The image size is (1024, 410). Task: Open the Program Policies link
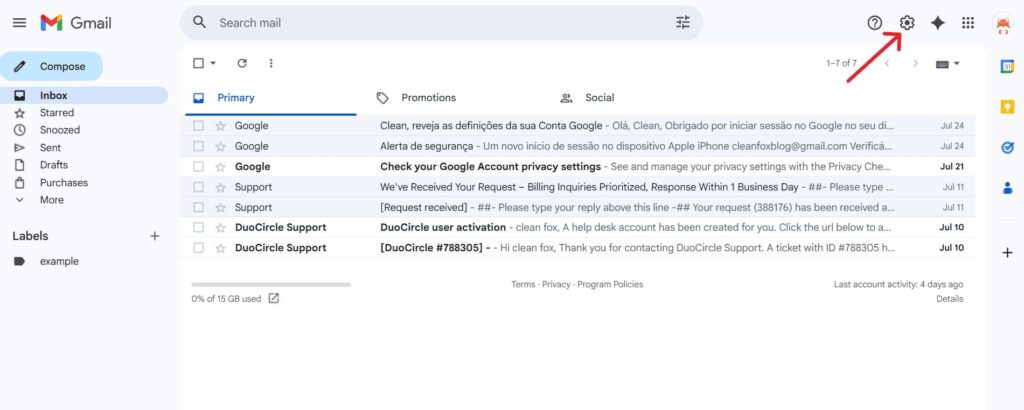coord(610,285)
